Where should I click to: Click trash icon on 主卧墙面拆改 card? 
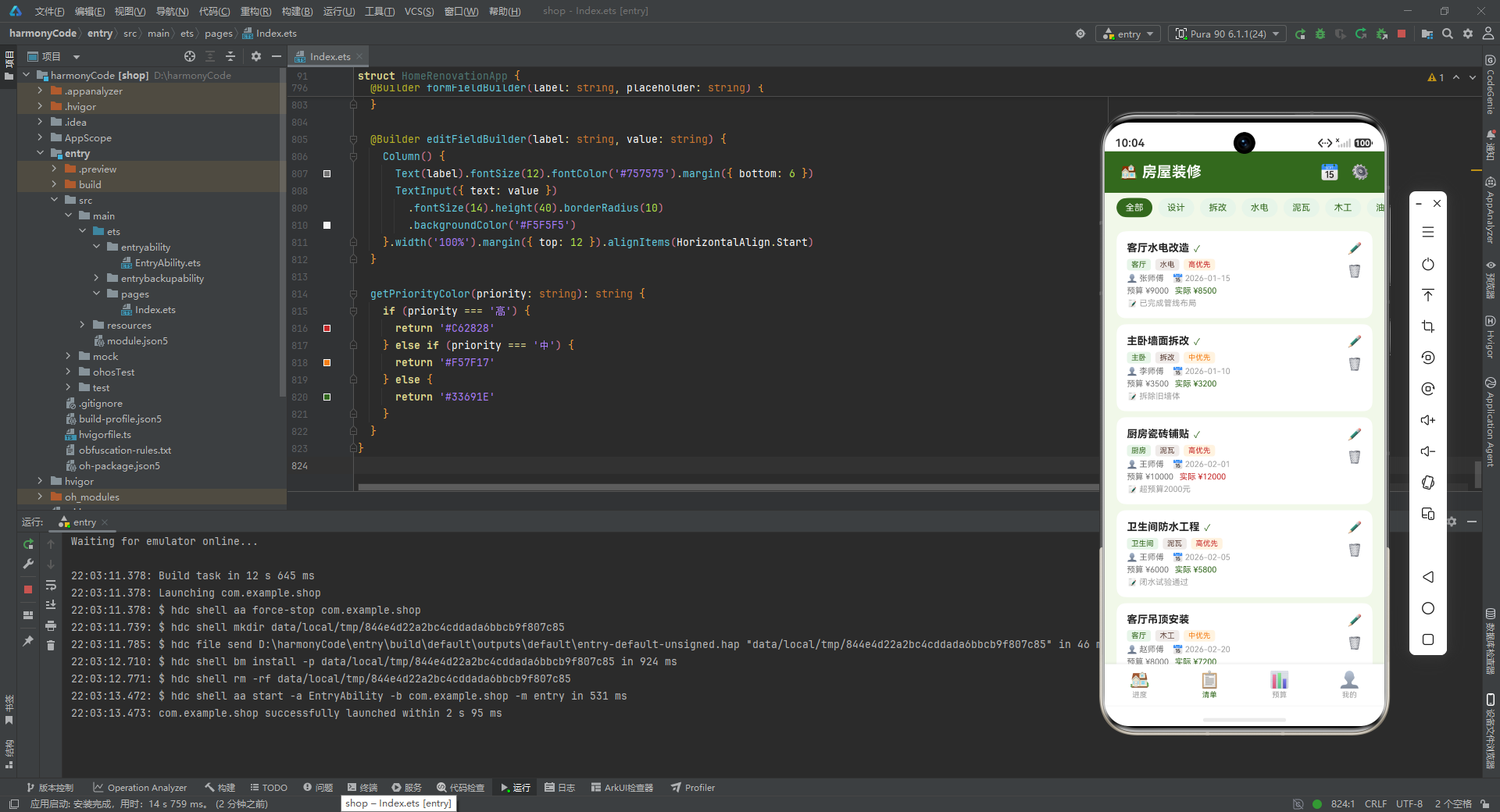pyautogui.click(x=1355, y=364)
